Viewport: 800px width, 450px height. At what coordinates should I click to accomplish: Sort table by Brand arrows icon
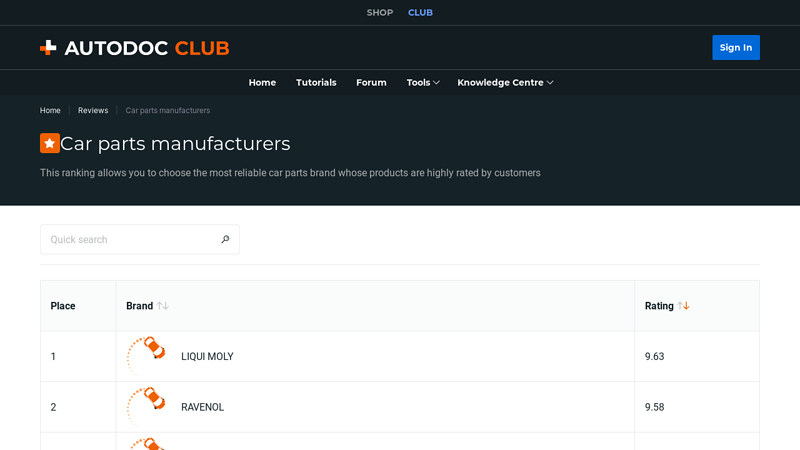[163, 306]
